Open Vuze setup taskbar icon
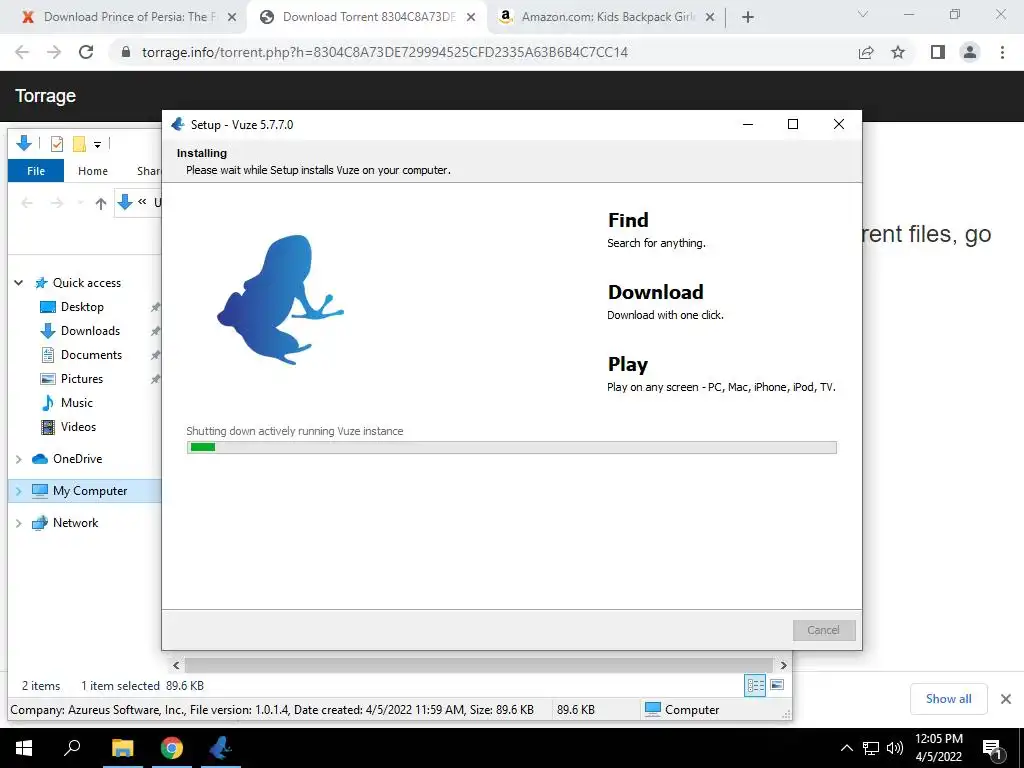 (x=221, y=748)
